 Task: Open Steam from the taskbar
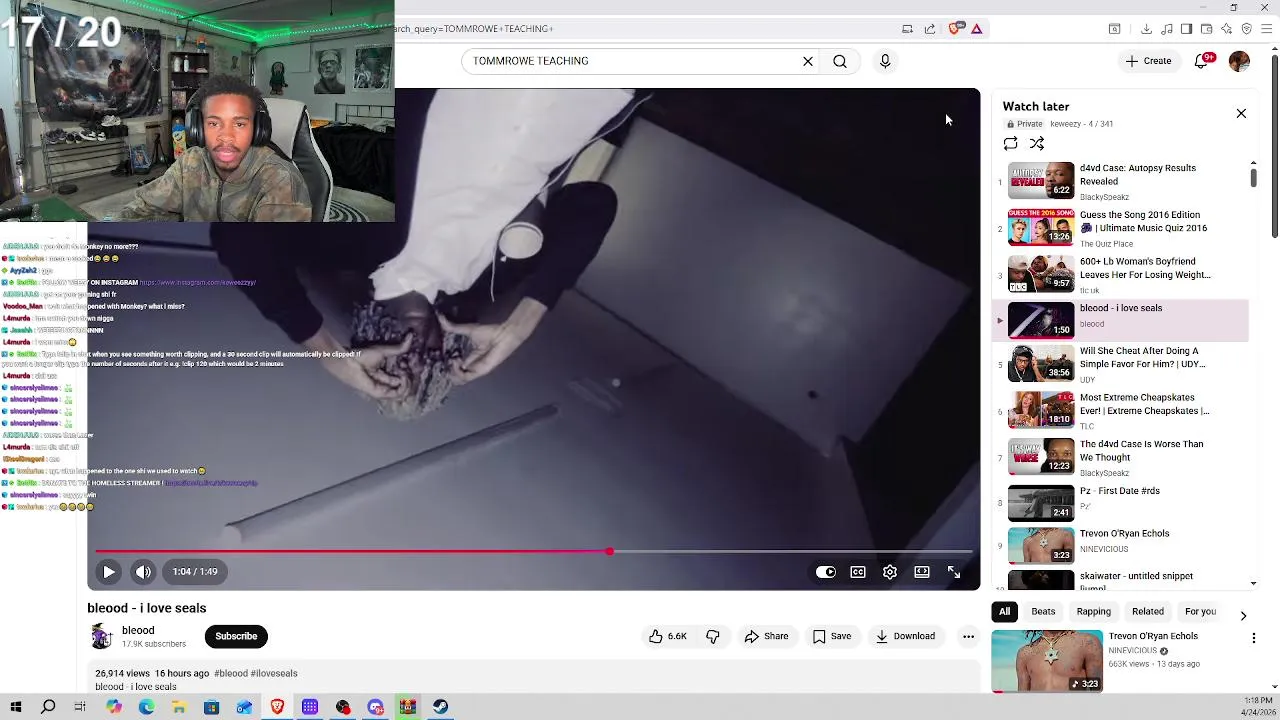pyautogui.click(x=440, y=707)
